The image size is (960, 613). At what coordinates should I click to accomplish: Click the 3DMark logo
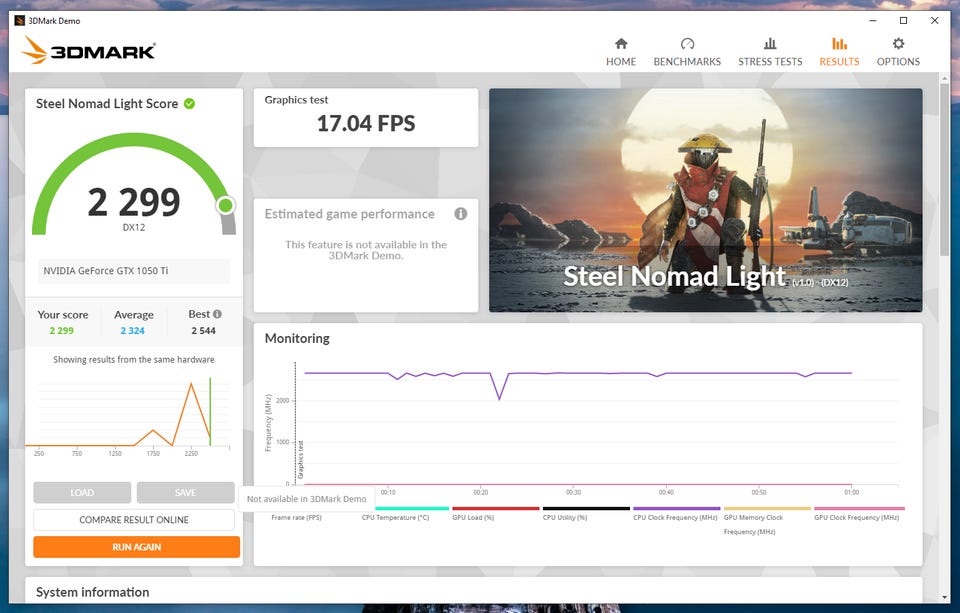[89, 50]
